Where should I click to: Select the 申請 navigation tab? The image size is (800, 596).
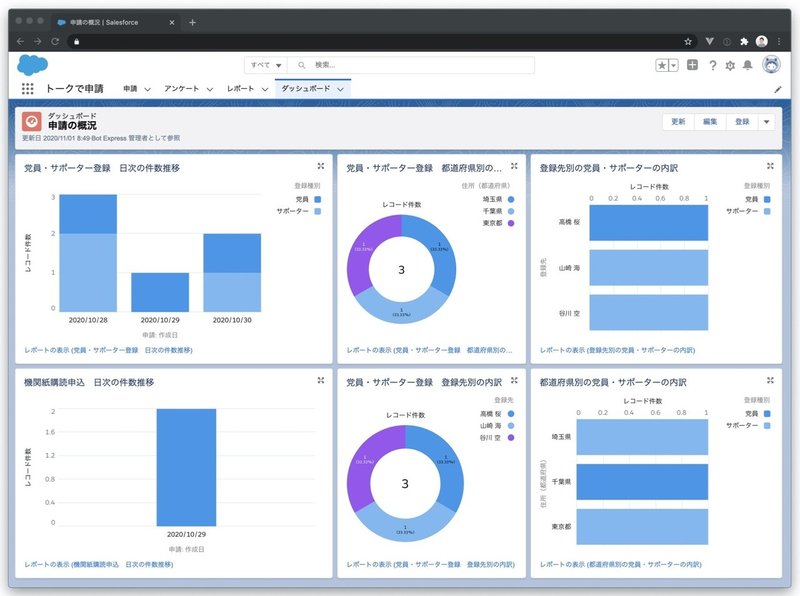pyautogui.click(x=130, y=89)
